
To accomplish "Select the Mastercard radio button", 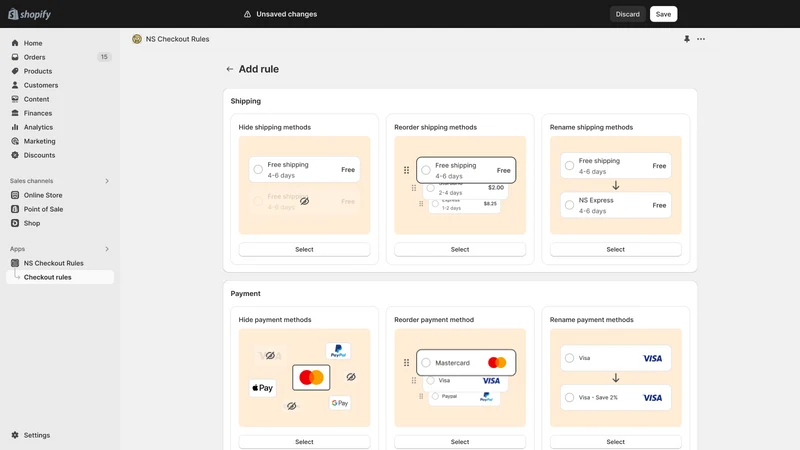I will coord(426,363).
